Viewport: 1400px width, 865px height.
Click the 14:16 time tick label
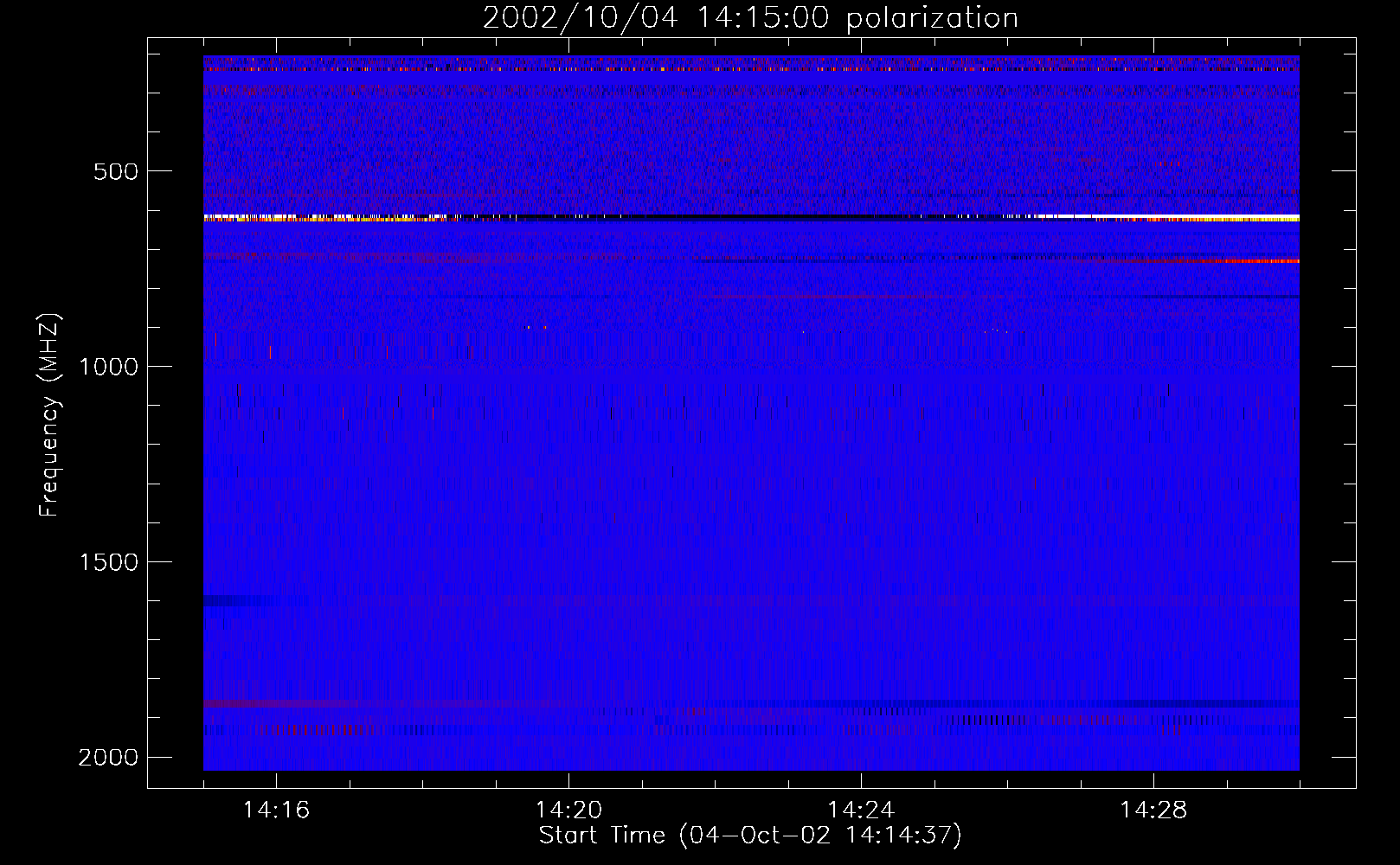277,811
